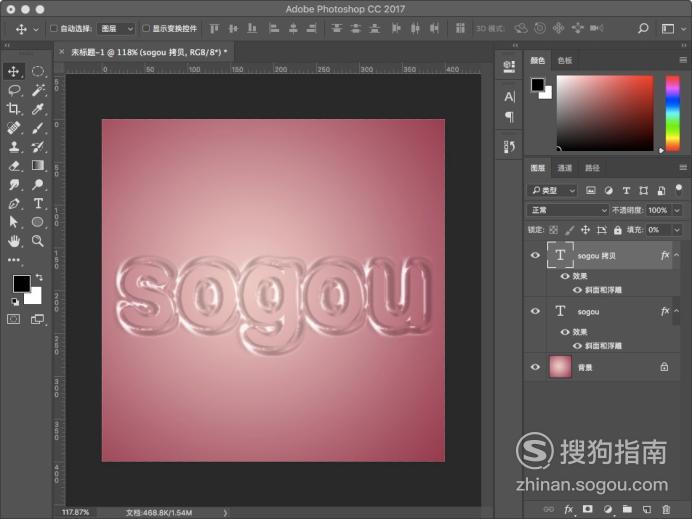Screen dimensions: 692x519
Task: Hide the 背景 layer
Action: click(x=535, y=367)
